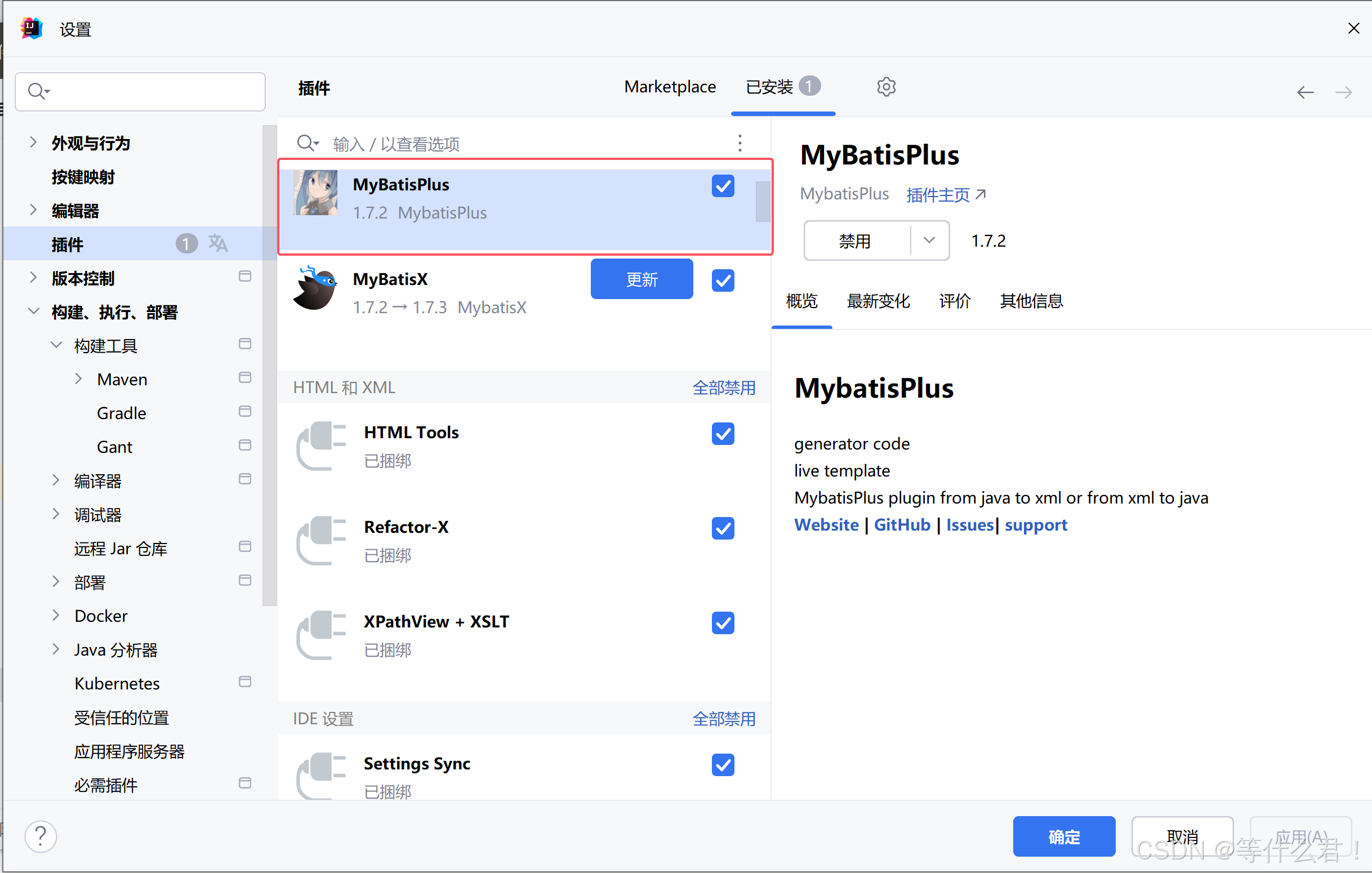Uncheck the MyBatisPlus plugin checkbox

[723, 186]
